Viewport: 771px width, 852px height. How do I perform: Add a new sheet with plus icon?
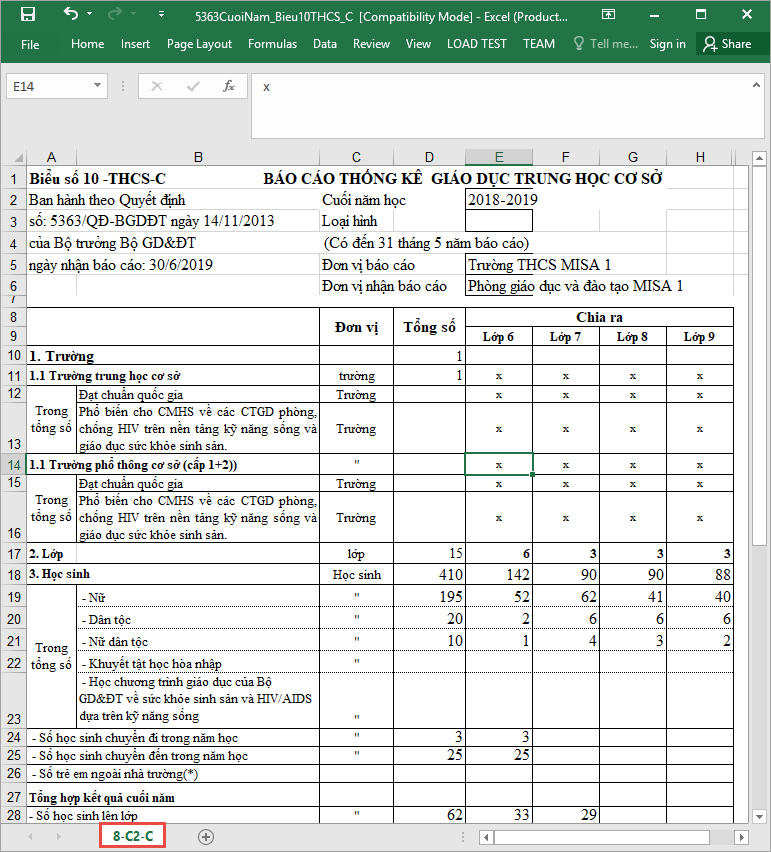point(205,837)
